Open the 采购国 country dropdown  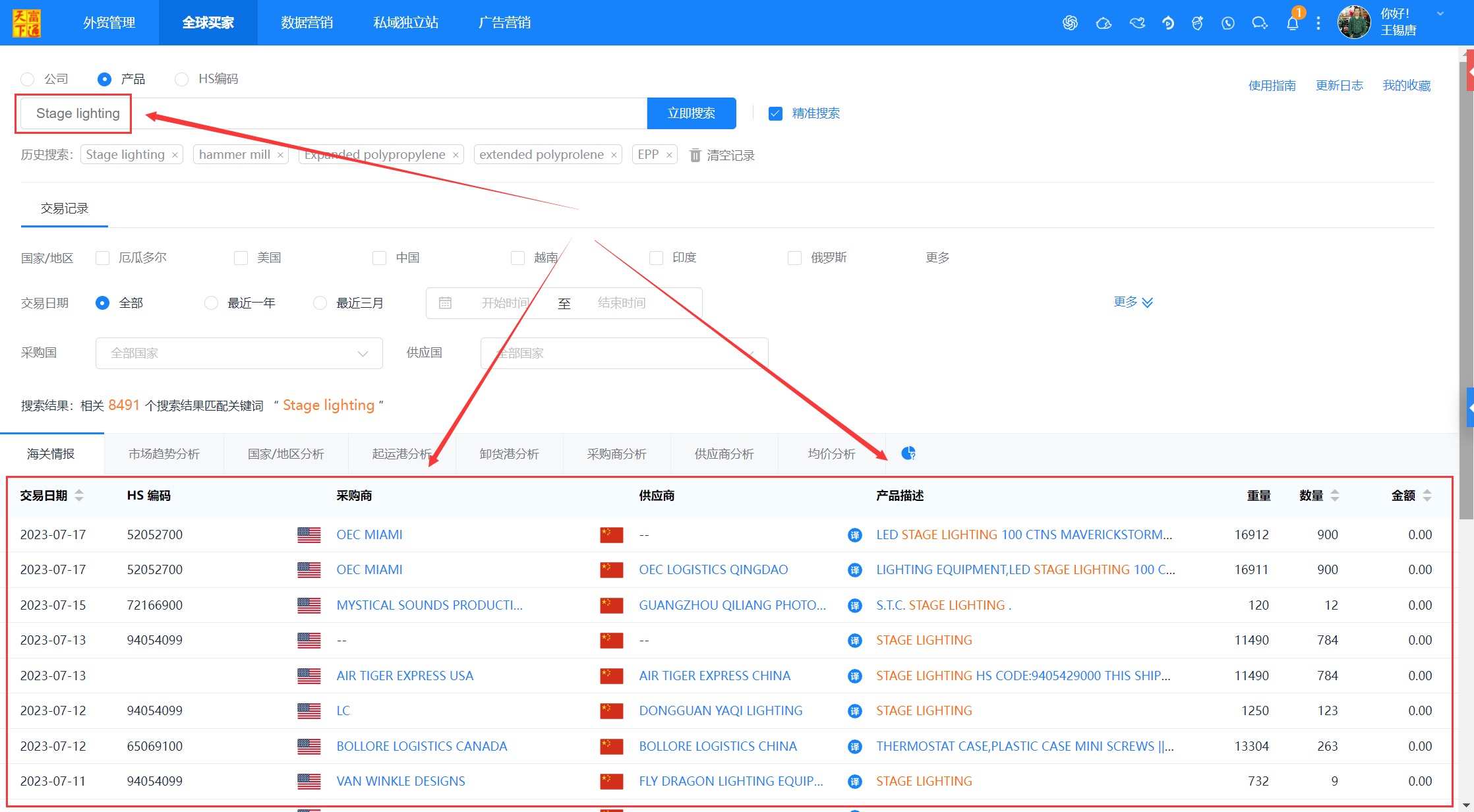coord(239,353)
